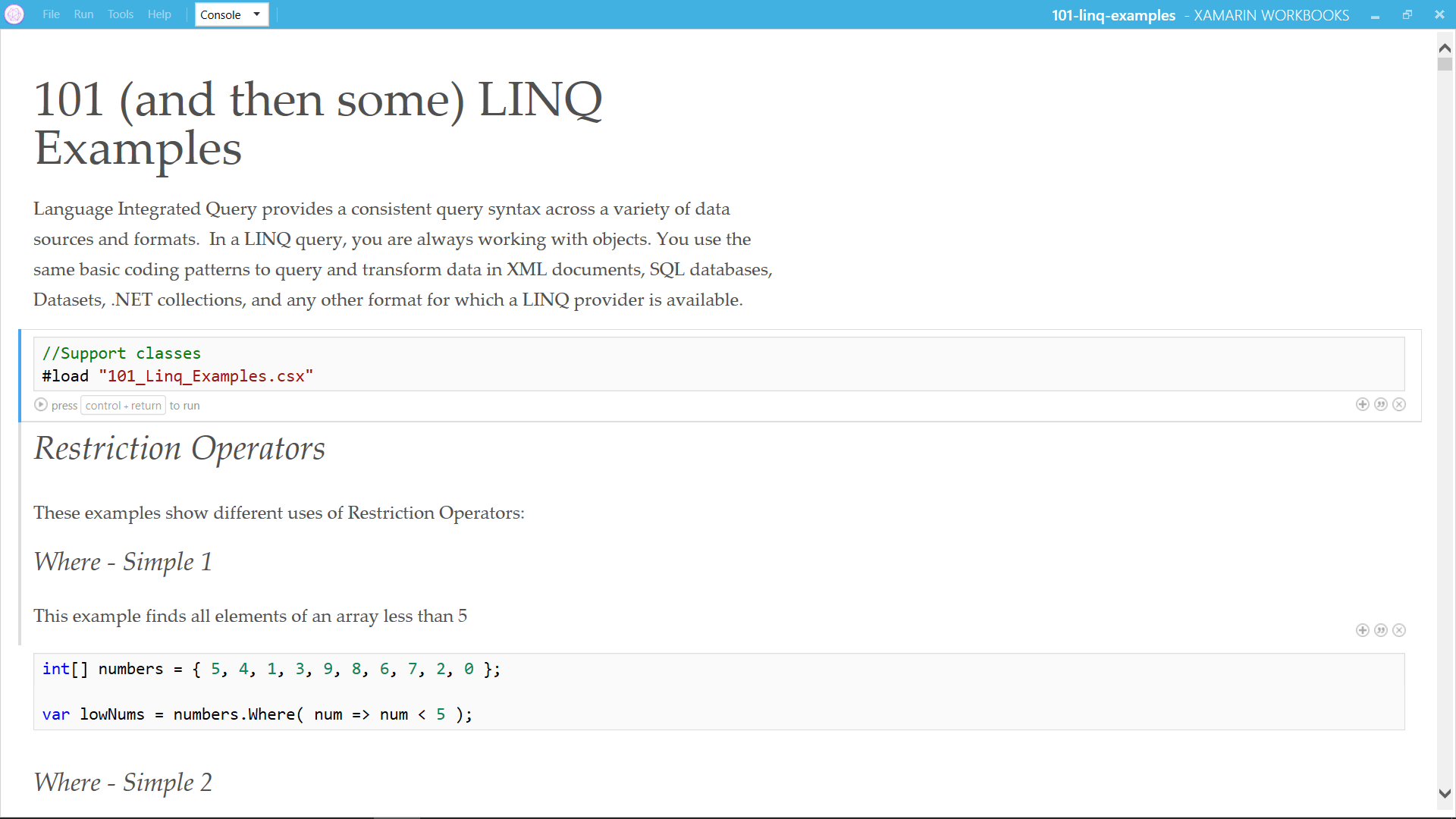
Task: Click the control + return shortcut hint
Action: tap(123, 406)
